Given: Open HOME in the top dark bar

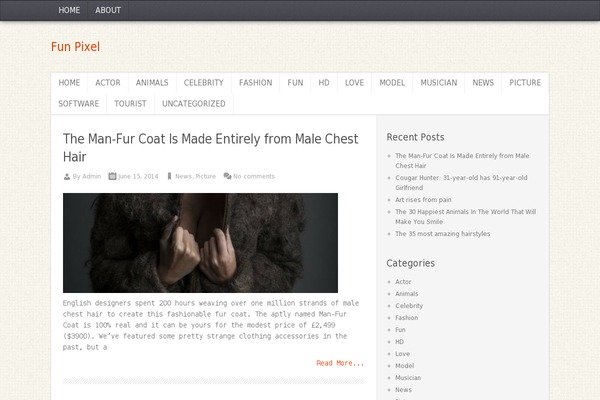Looking at the screenshot, I should pos(69,10).
